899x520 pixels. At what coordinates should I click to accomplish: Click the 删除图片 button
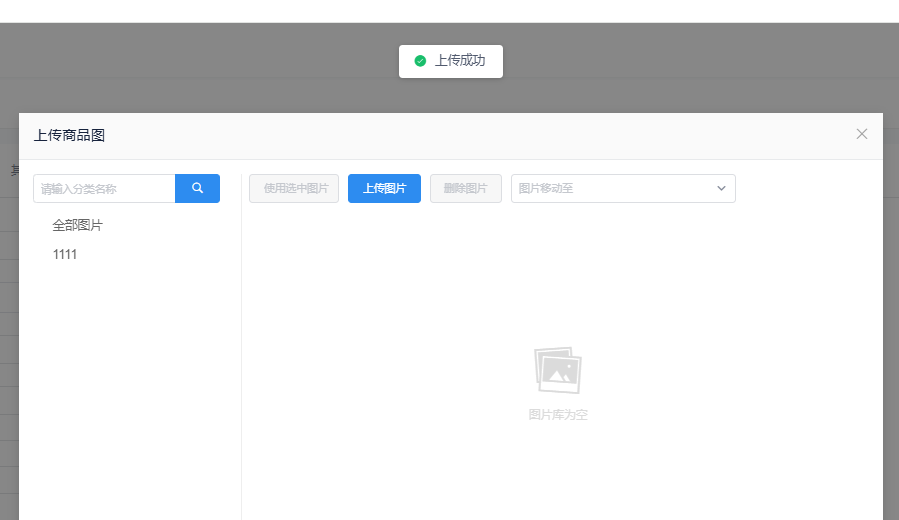coord(466,188)
